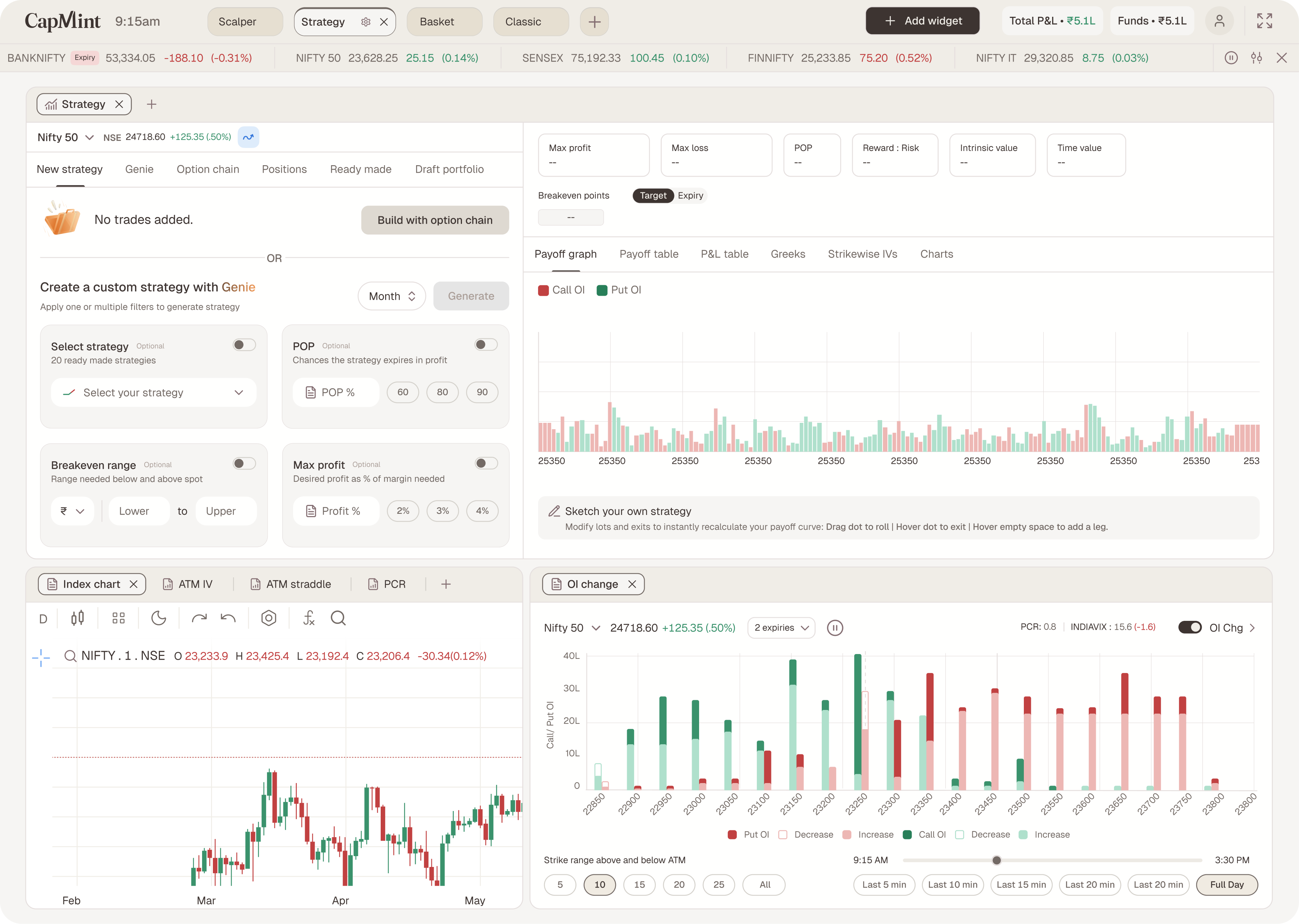Switch breakeven points to Expiry
Screen dimensions: 1299x924
click(x=691, y=196)
